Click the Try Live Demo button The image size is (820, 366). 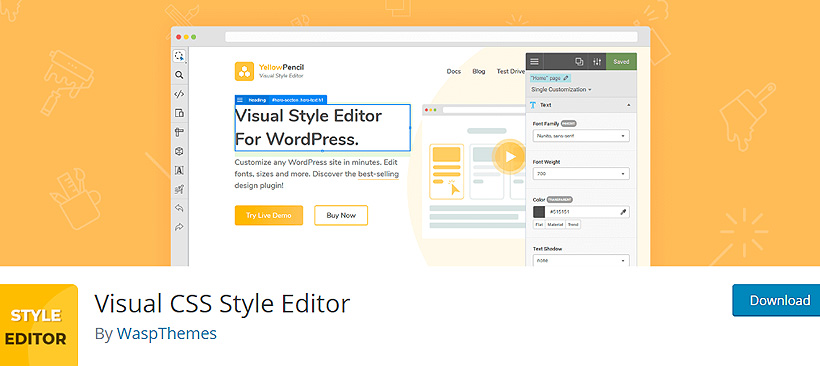tap(269, 215)
